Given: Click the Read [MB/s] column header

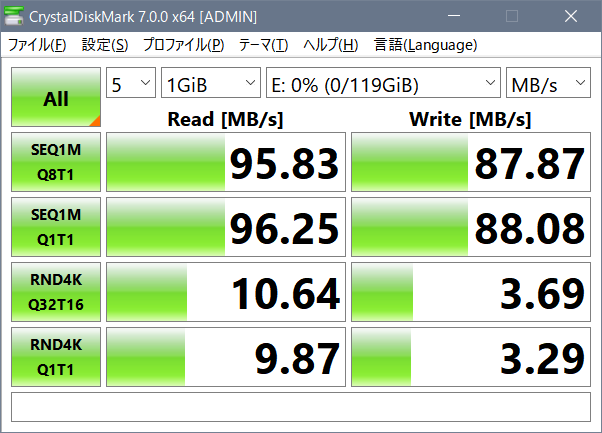Looking at the screenshot, I should (x=226, y=119).
